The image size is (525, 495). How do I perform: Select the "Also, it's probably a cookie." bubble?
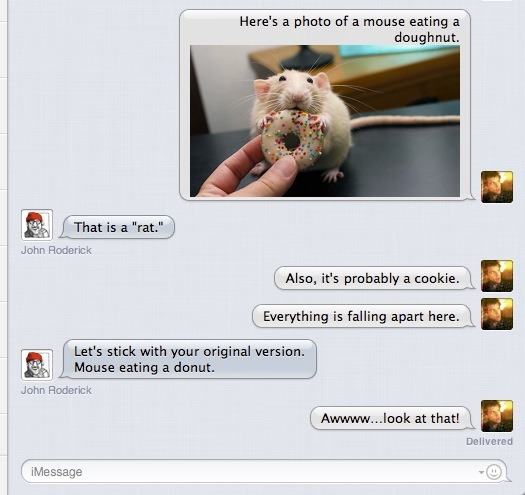pyautogui.click(x=373, y=278)
